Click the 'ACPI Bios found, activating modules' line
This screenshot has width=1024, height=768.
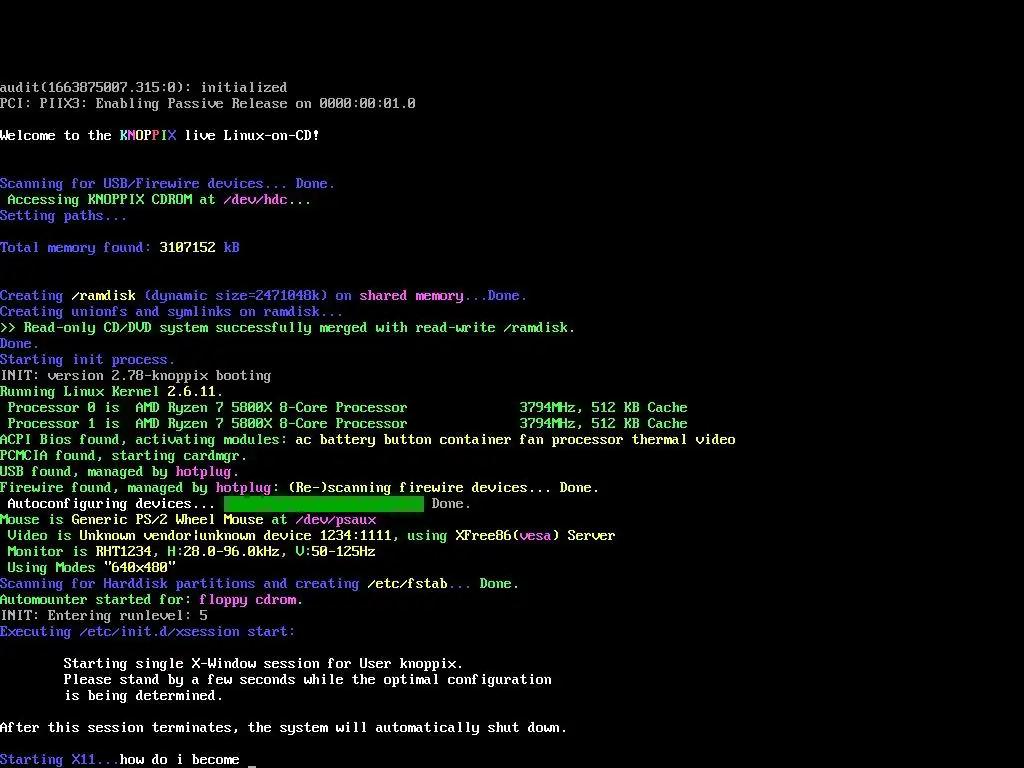coord(368,440)
